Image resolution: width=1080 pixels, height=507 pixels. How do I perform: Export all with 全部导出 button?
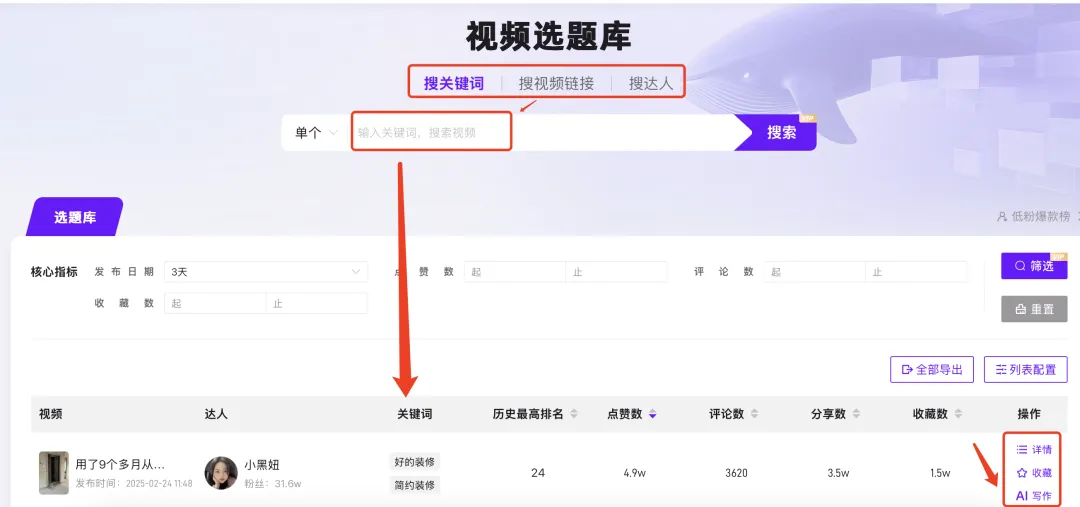point(931,370)
